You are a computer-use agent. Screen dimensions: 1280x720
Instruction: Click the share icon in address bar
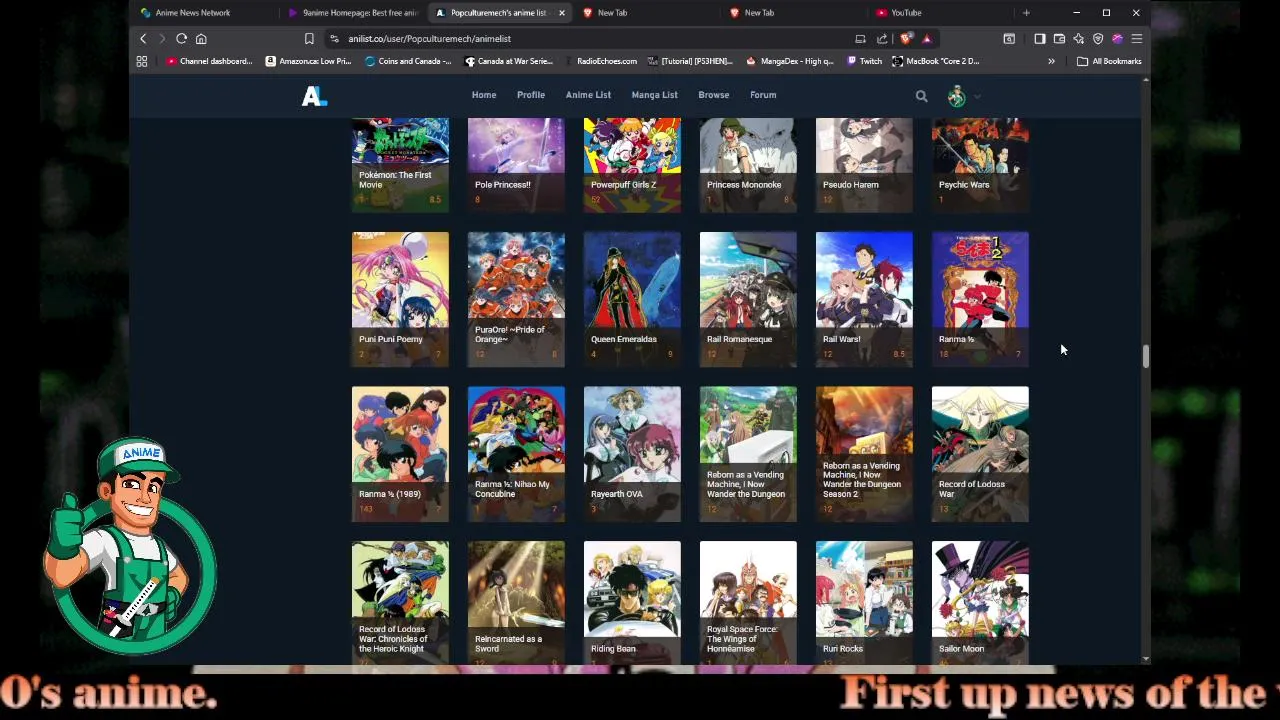[882, 39]
